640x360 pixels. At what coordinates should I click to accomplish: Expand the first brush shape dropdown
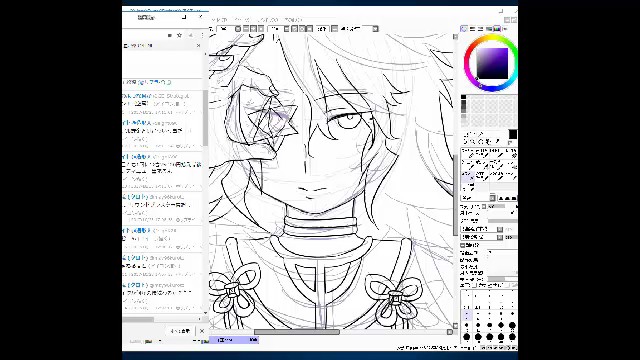[482, 229]
